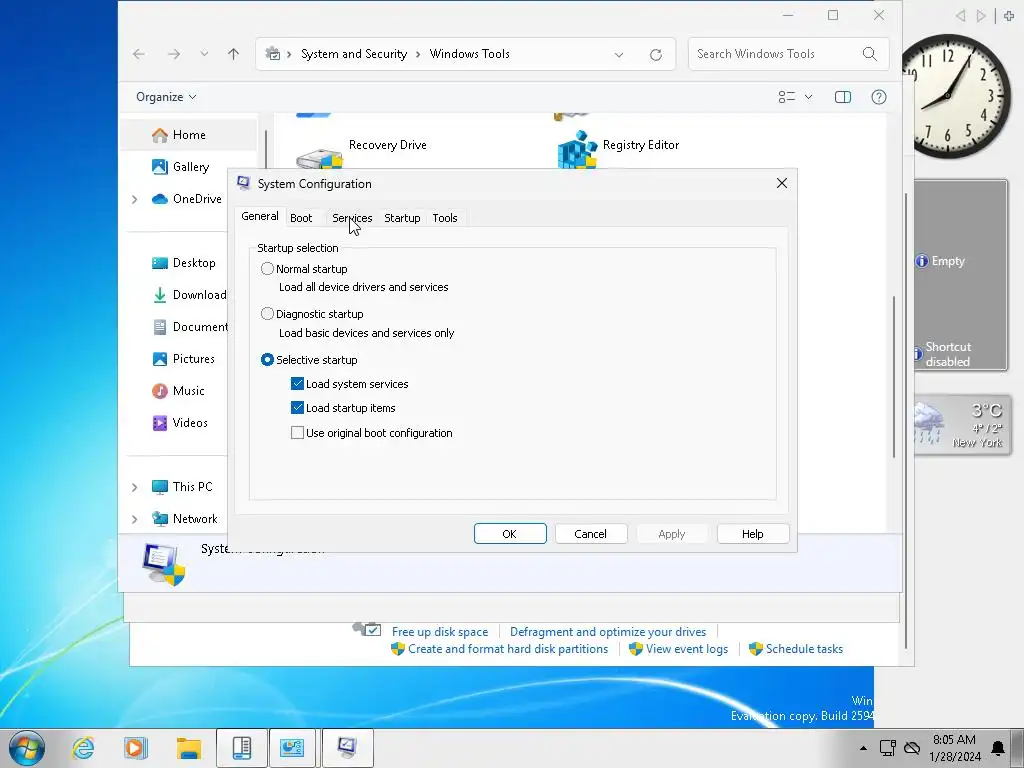This screenshot has width=1024, height=768.
Task: Switch to Control Panel taskbar button
Action: (x=293, y=748)
